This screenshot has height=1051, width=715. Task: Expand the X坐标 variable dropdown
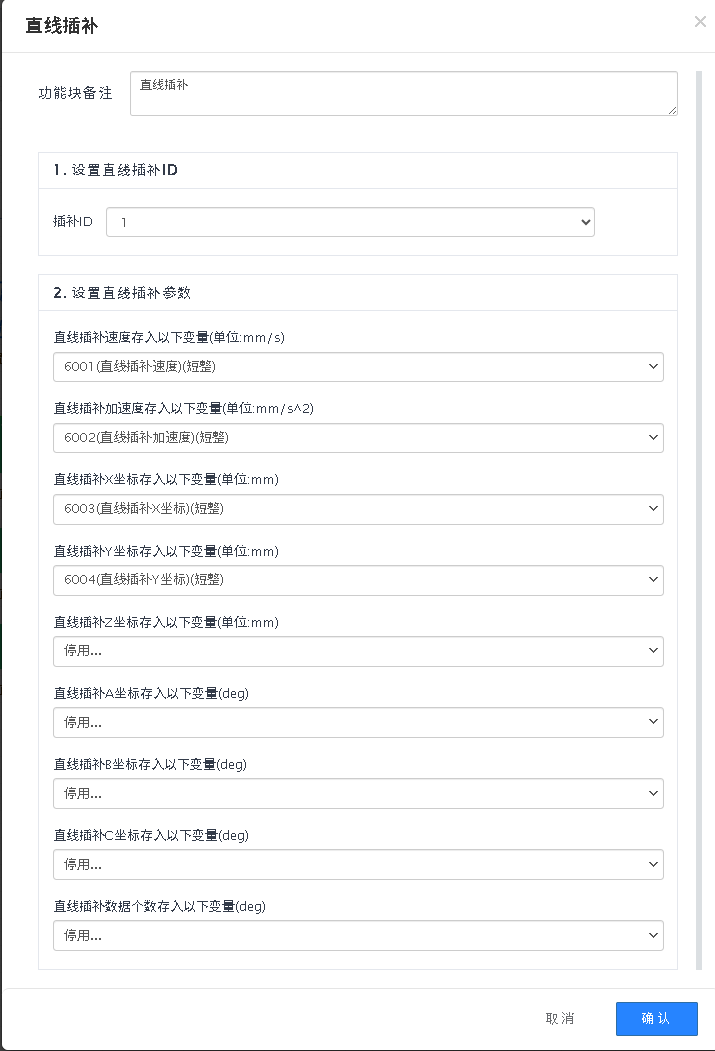[358, 509]
